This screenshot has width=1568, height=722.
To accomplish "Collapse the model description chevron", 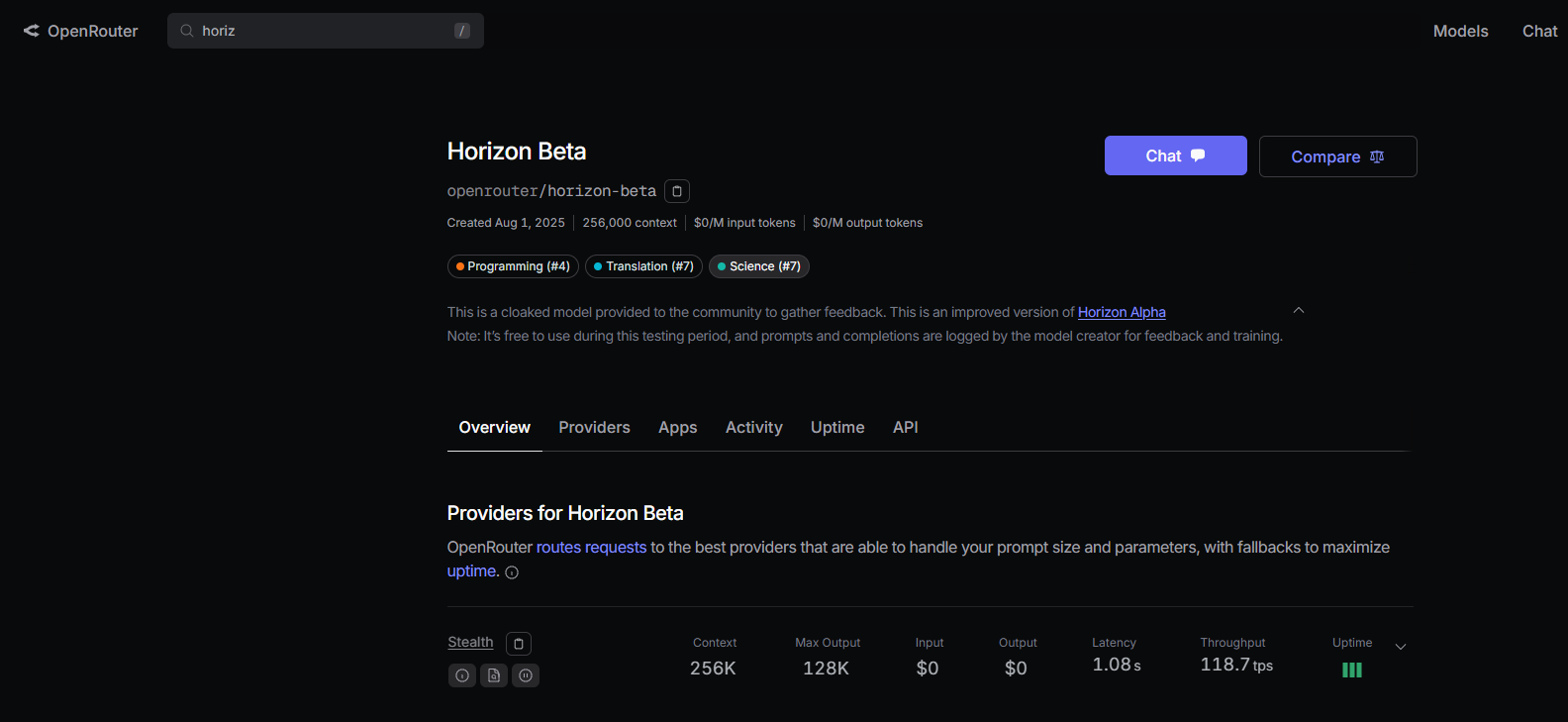I will [1299, 311].
